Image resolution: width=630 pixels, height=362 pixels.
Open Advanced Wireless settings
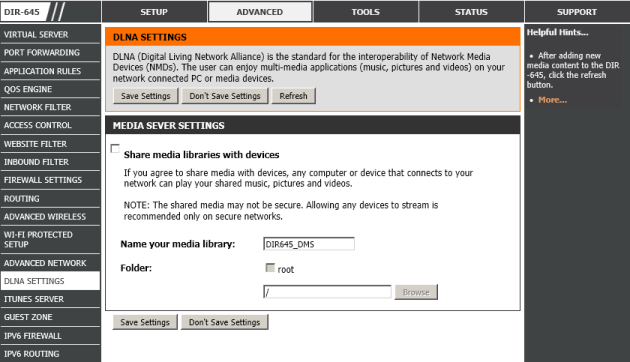click(x=50, y=217)
